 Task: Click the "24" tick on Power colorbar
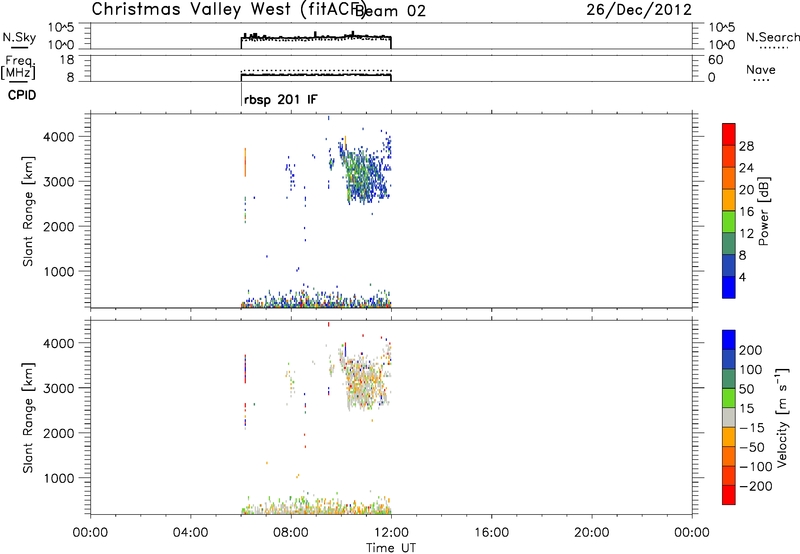(x=746, y=168)
